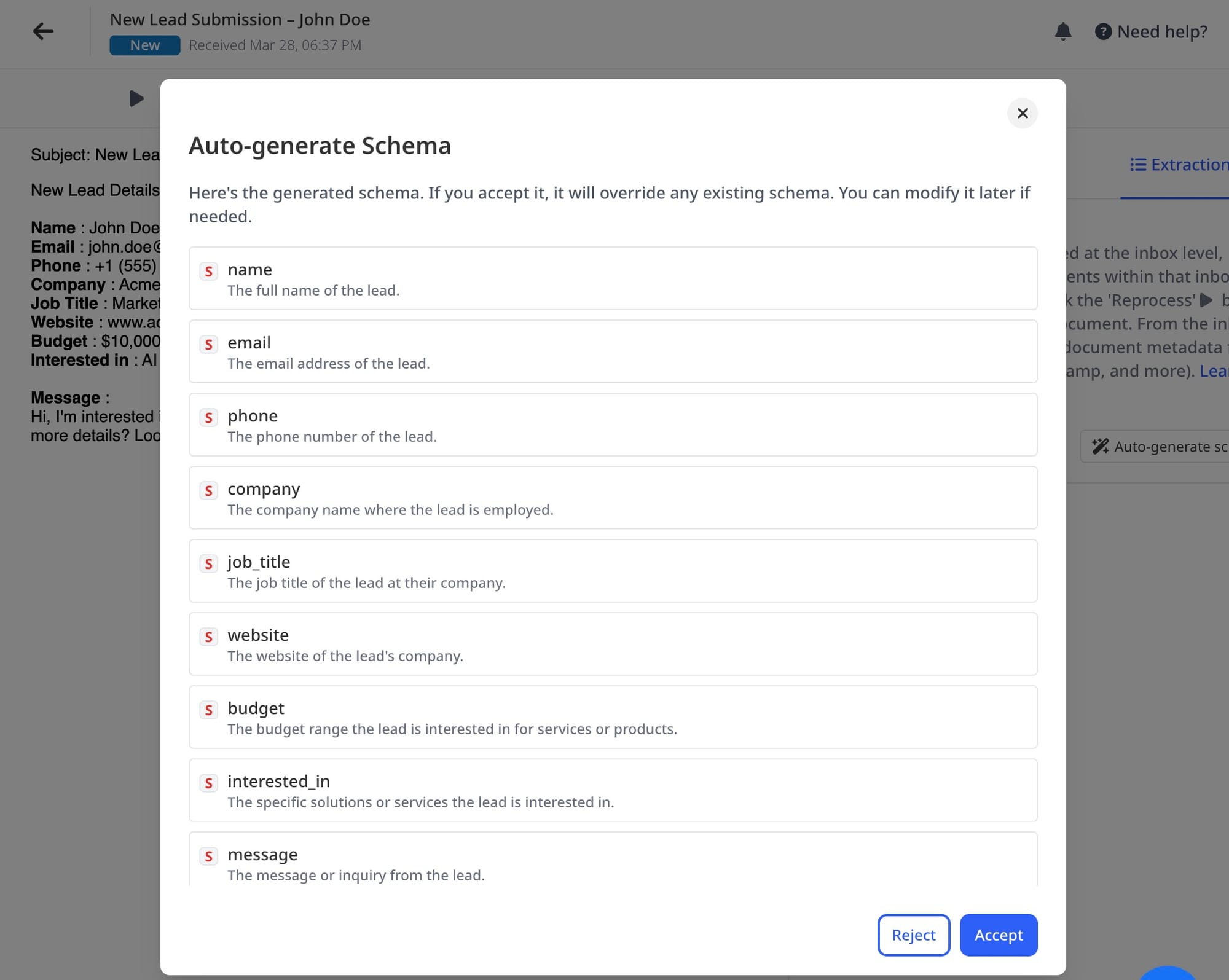Image resolution: width=1229 pixels, height=980 pixels.
Task: Click the back arrow icon
Action: pyautogui.click(x=43, y=31)
